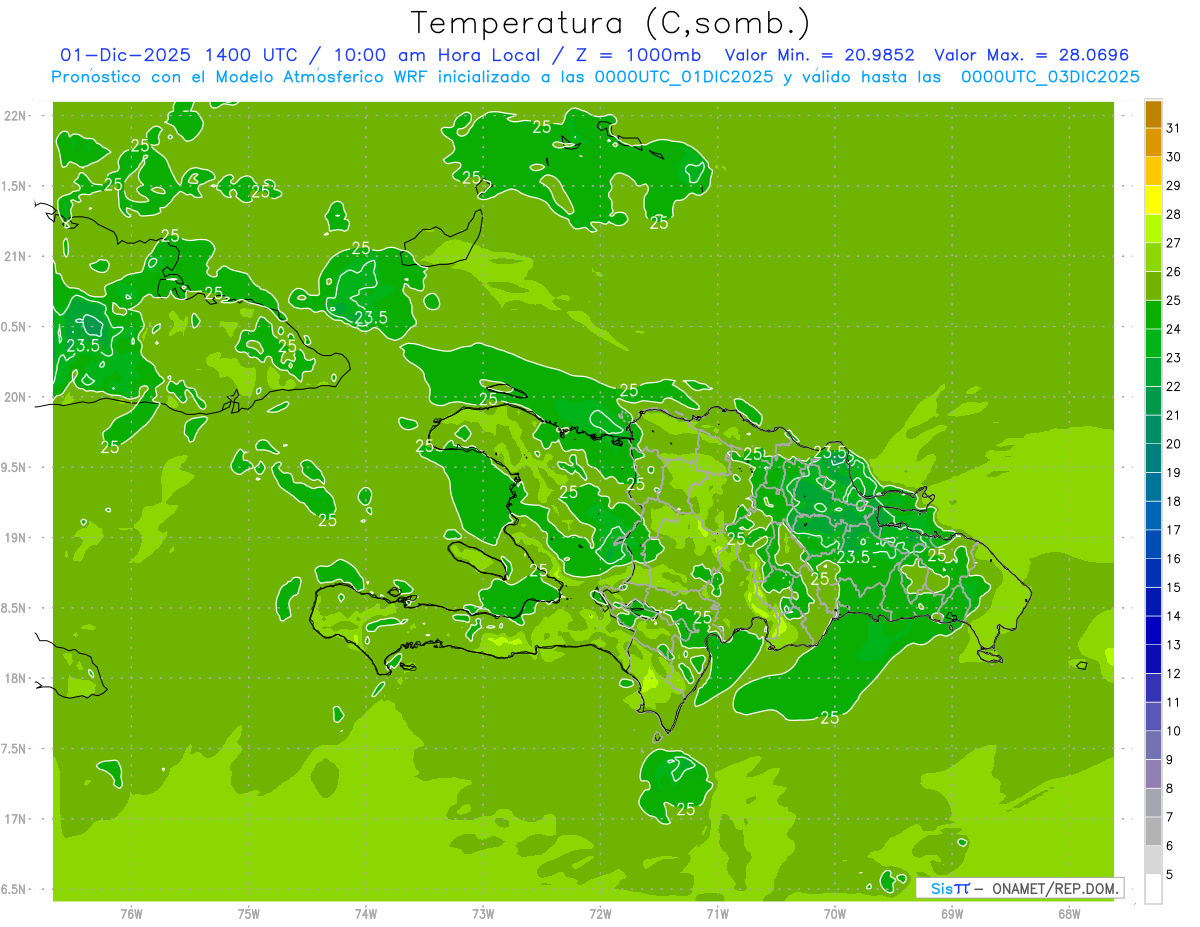This screenshot has width=1200, height=927.
Task: Click the '6' legend number
Action: pyautogui.click(x=1170, y=846)
